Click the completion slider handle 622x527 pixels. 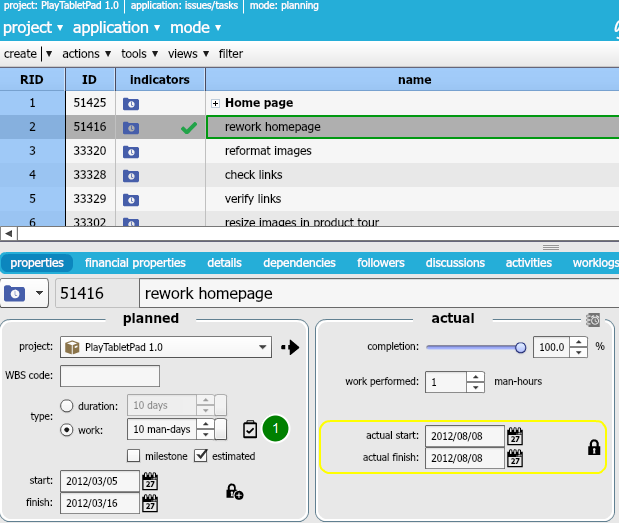[520, 347]
